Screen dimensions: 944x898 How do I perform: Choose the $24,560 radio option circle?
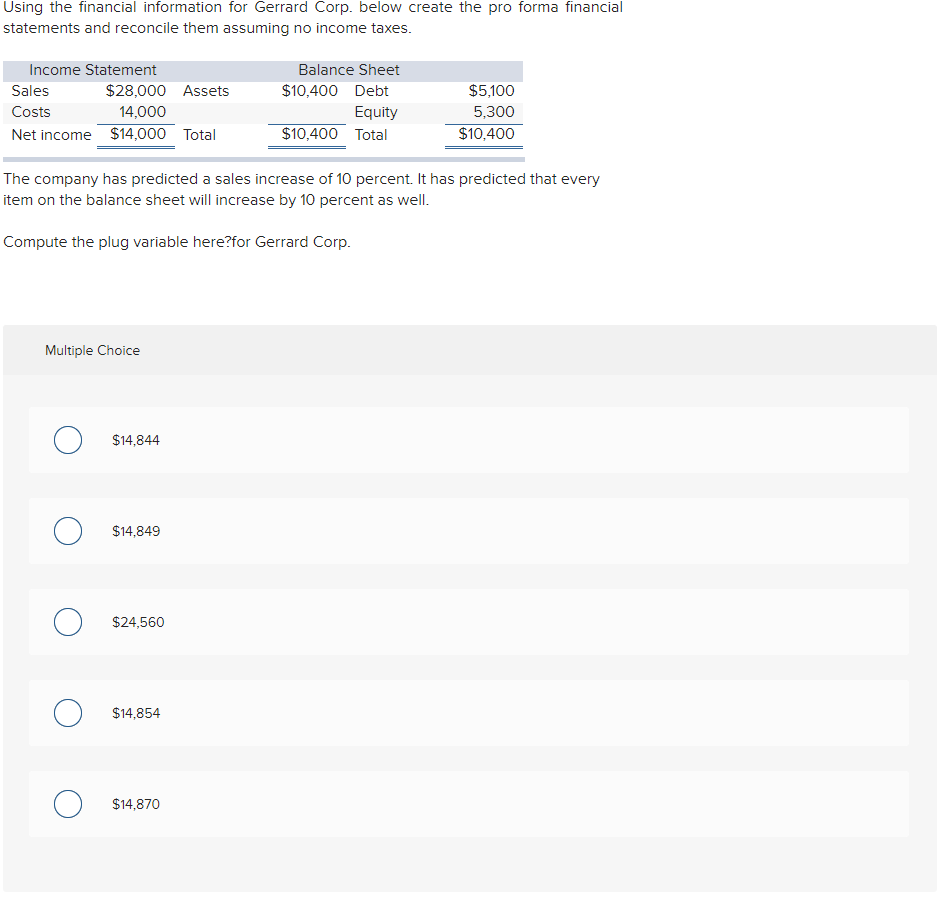[68, 622]
